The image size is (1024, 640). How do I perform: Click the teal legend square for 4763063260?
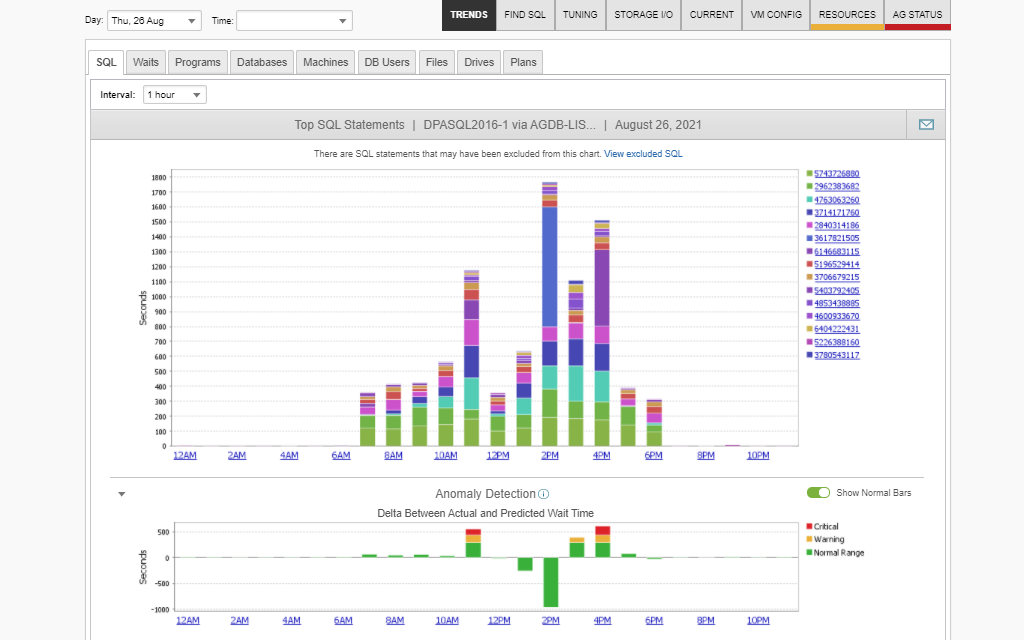(809, 200)
